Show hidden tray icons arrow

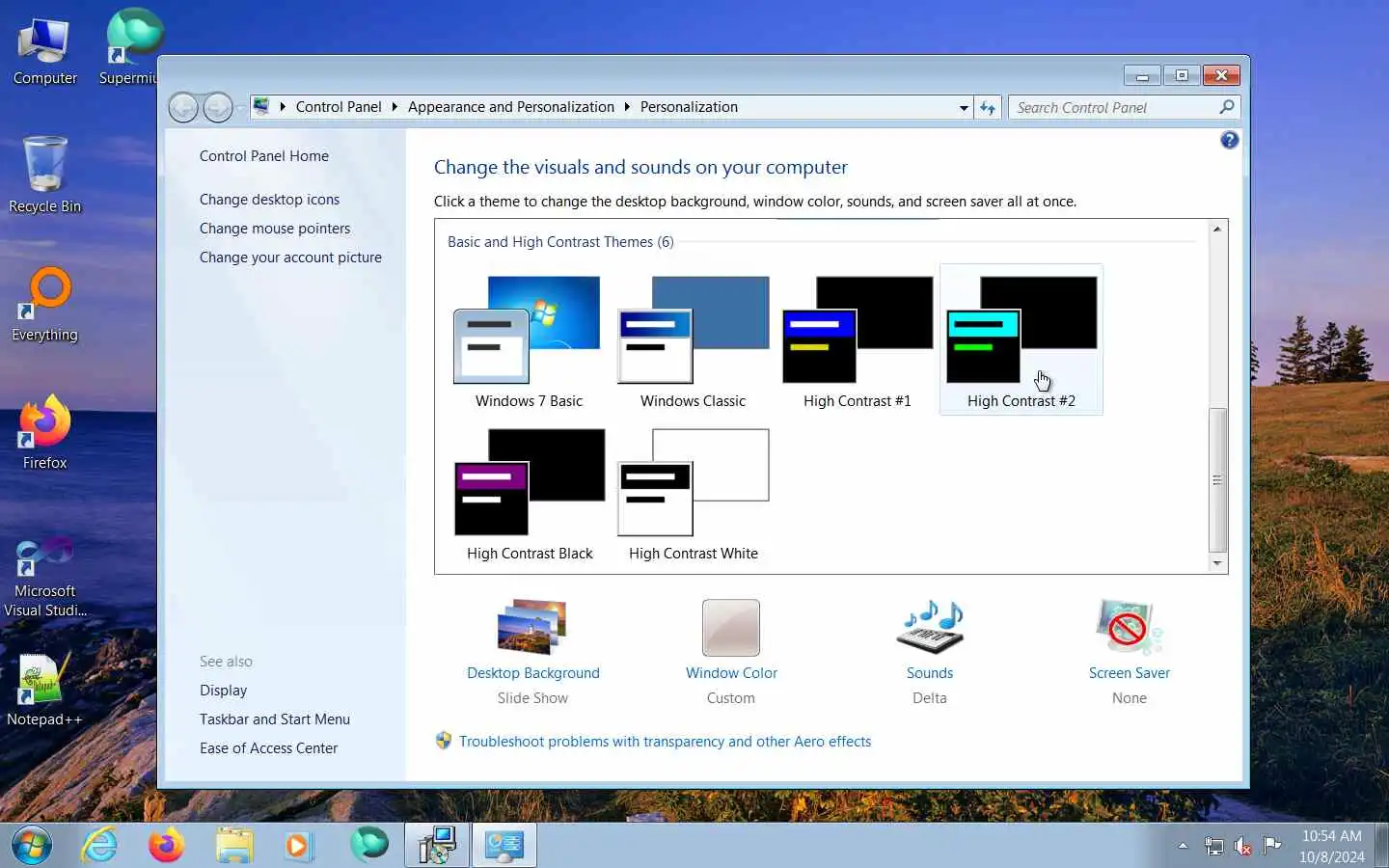tap(1183, 846)
